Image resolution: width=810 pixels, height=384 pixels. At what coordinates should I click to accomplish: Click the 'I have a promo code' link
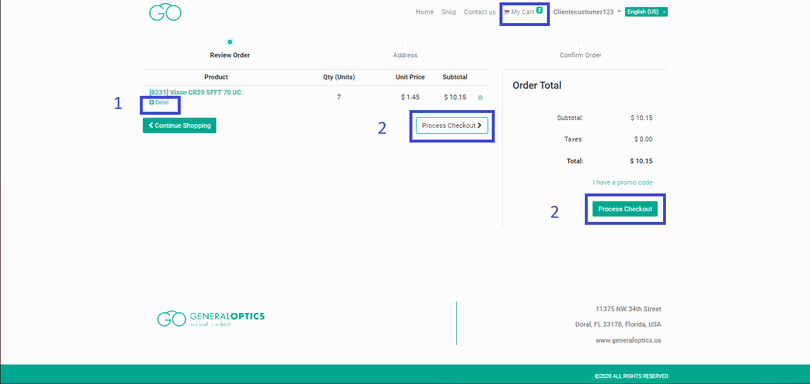[x=622, y=182]
